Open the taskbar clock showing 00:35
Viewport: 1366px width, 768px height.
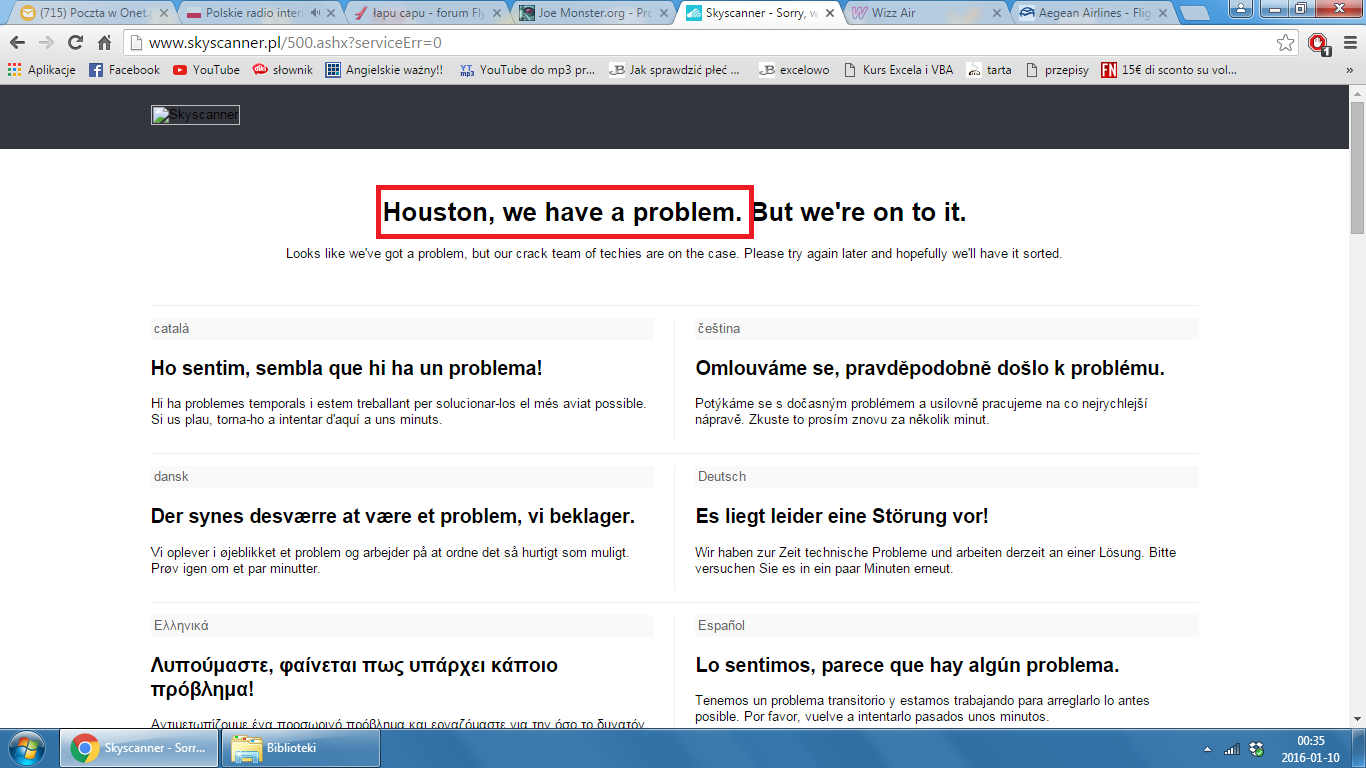pyautogui.click(x=1310, y=748)
